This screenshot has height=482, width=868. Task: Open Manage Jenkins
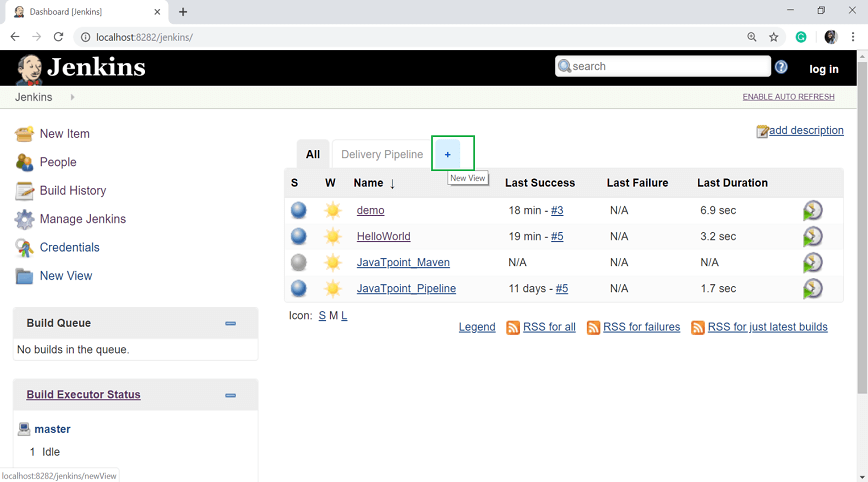point(82,219)
